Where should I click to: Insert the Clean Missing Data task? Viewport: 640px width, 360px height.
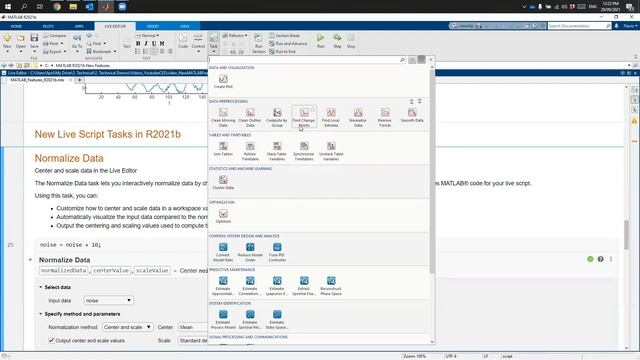point(223,117)
